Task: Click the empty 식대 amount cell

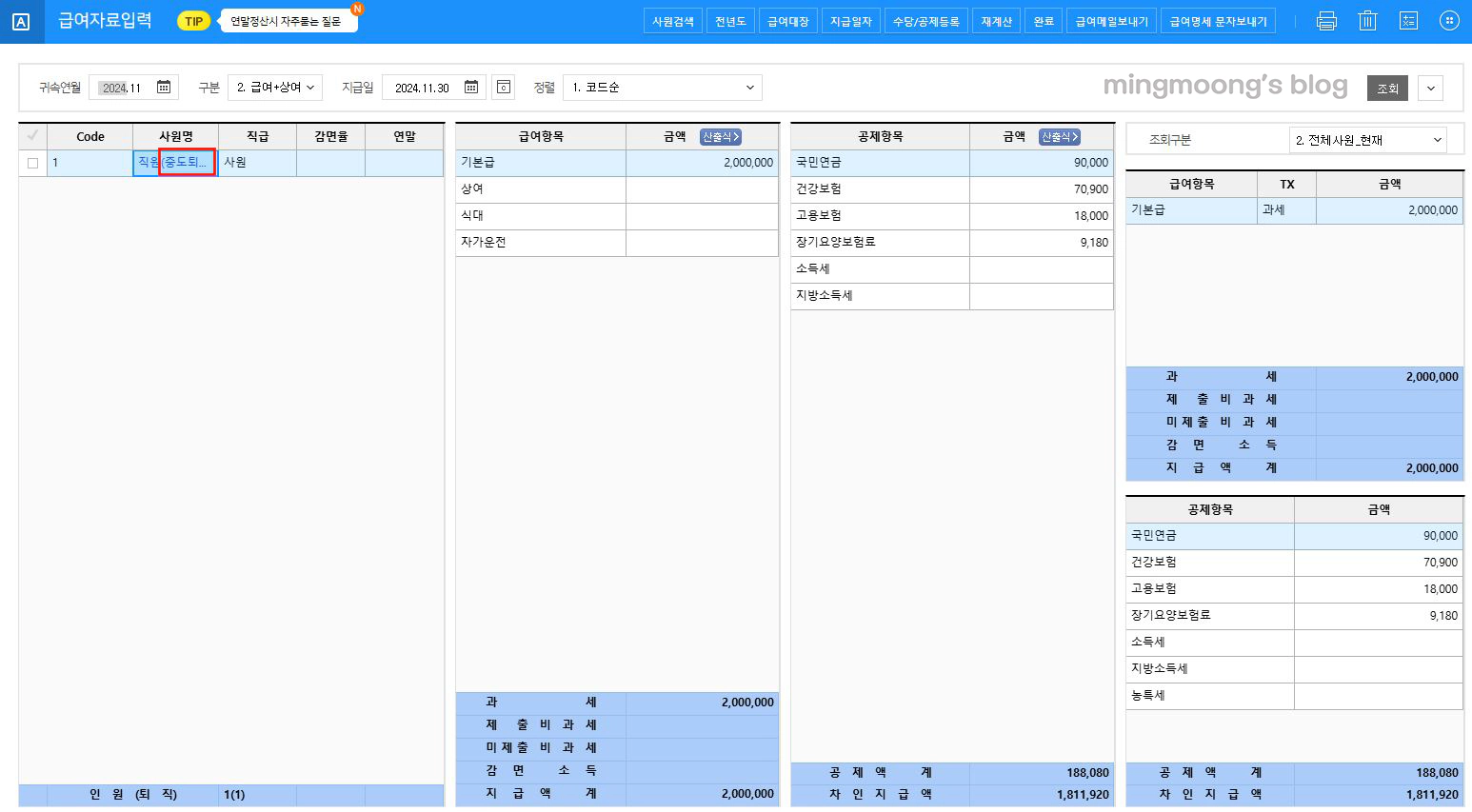Action: tap(703, 216)
